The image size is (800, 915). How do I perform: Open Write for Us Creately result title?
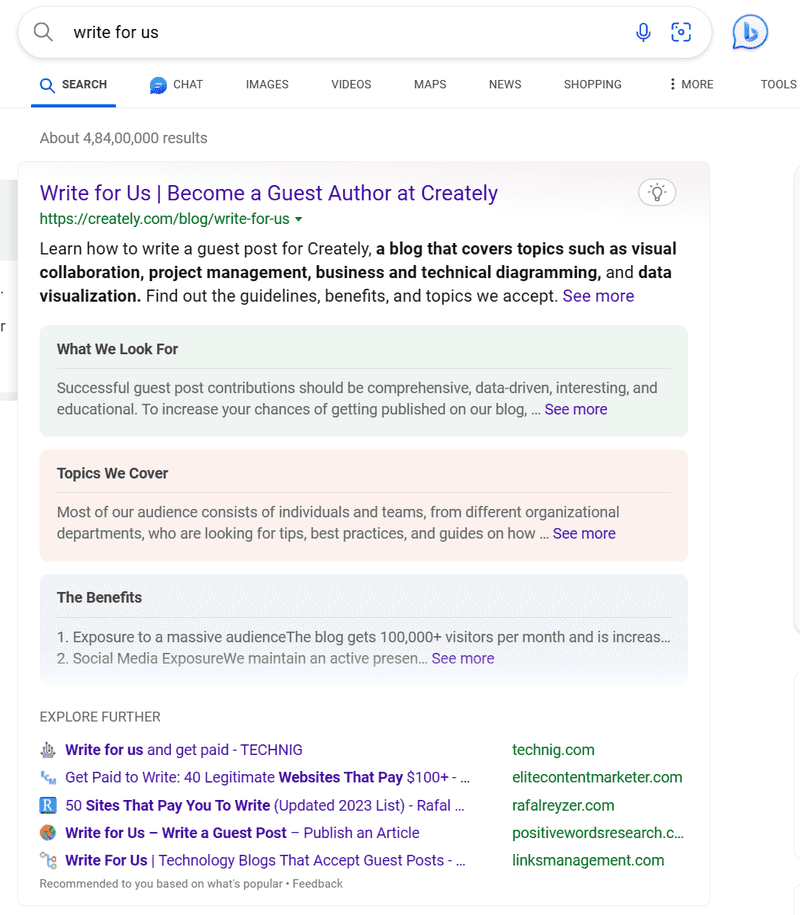pos(268,193)
